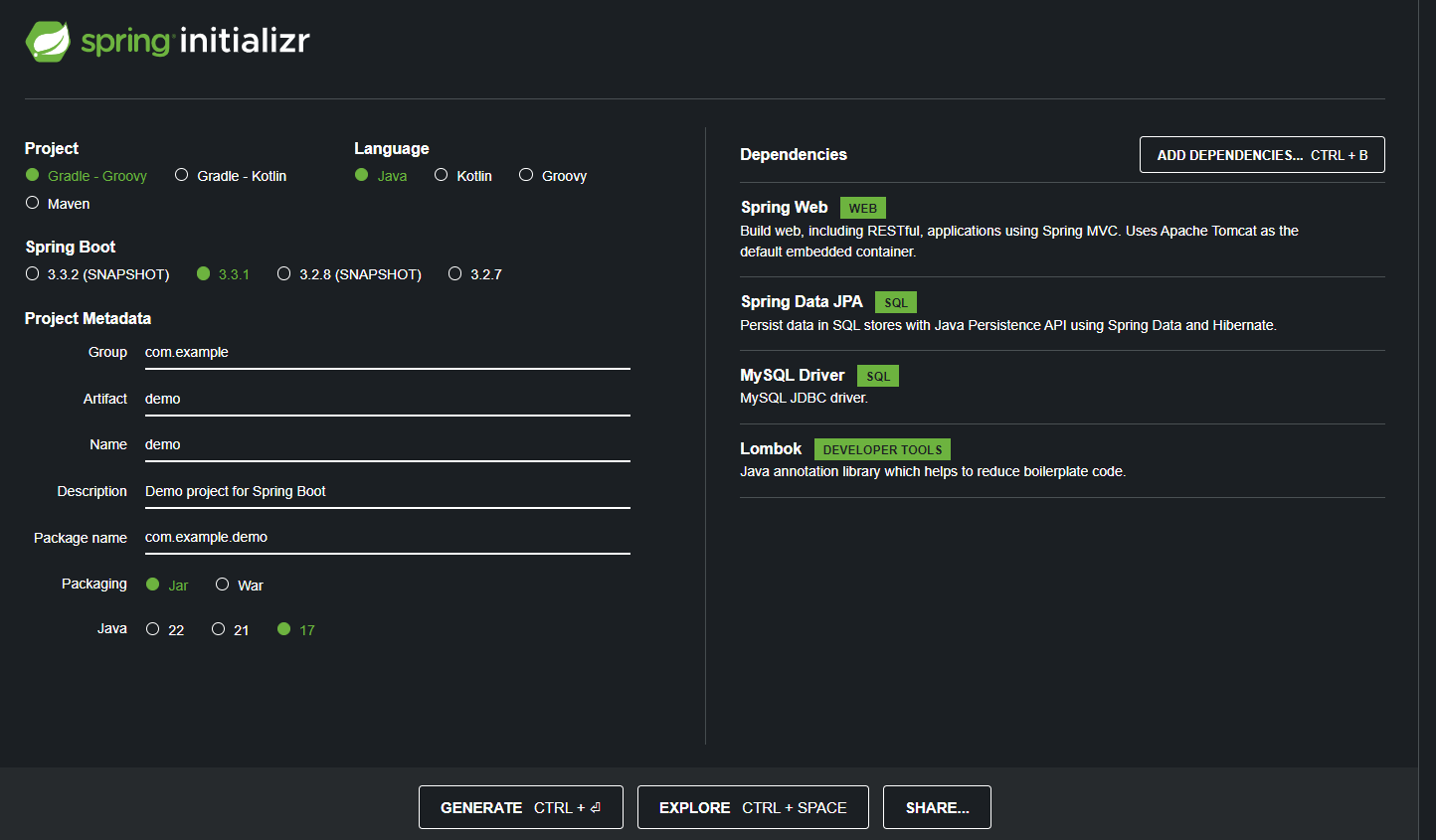Click the spring initializr title text

click(195, 41)
